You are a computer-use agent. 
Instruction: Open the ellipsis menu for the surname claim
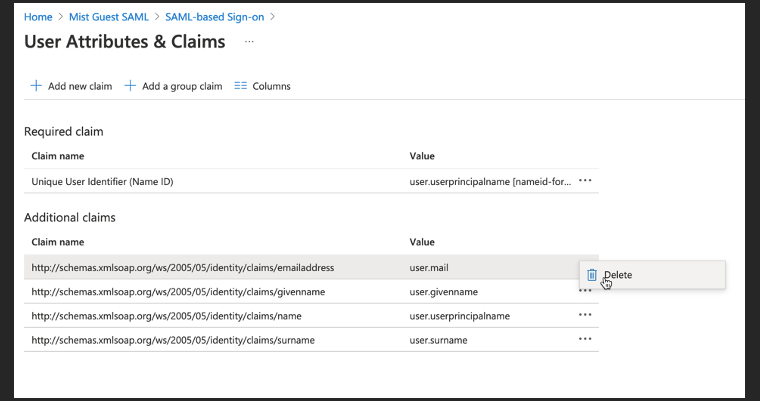coord(585,339)
